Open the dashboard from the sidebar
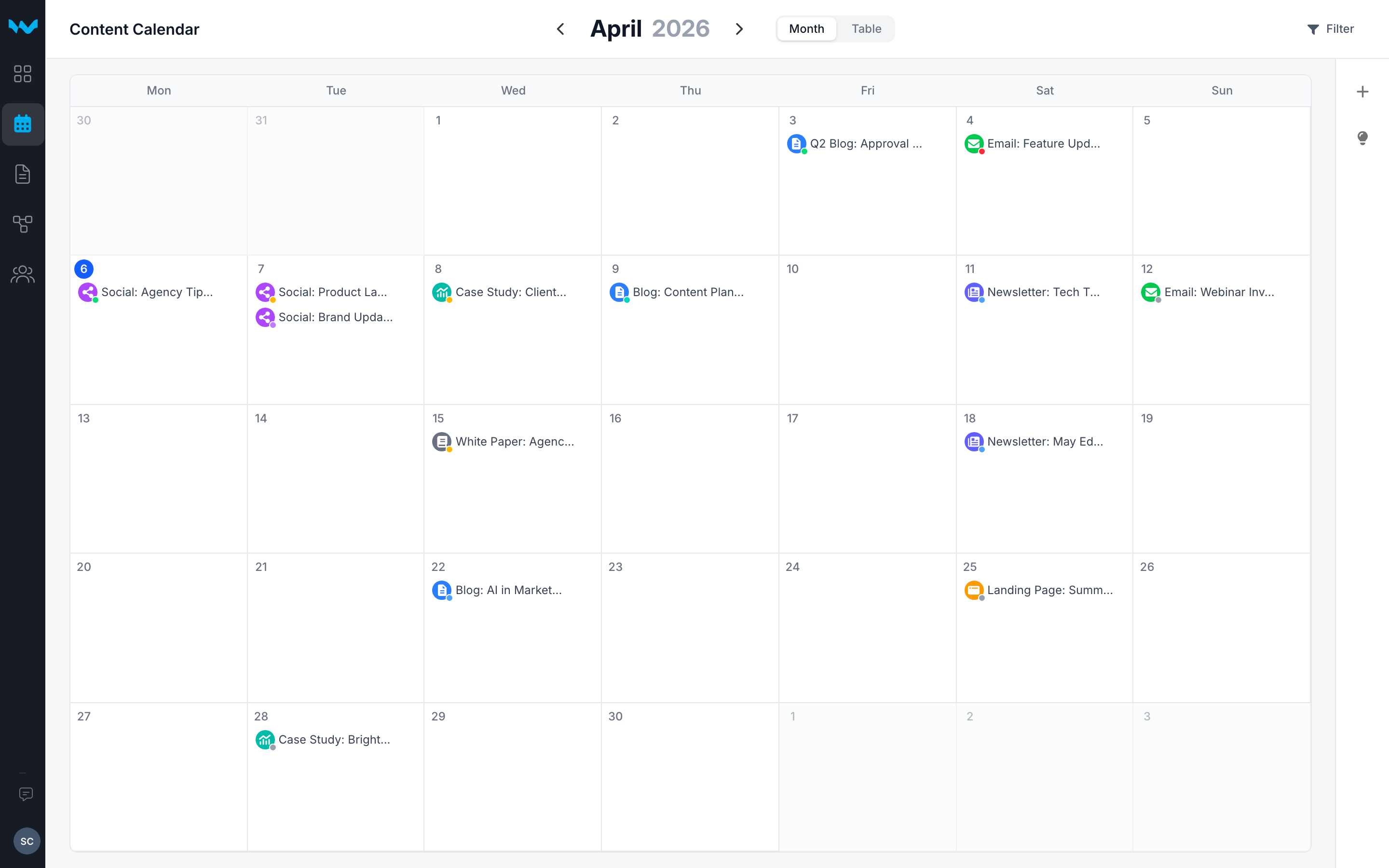Screen dimensions: 1389x868 [23, 74]
